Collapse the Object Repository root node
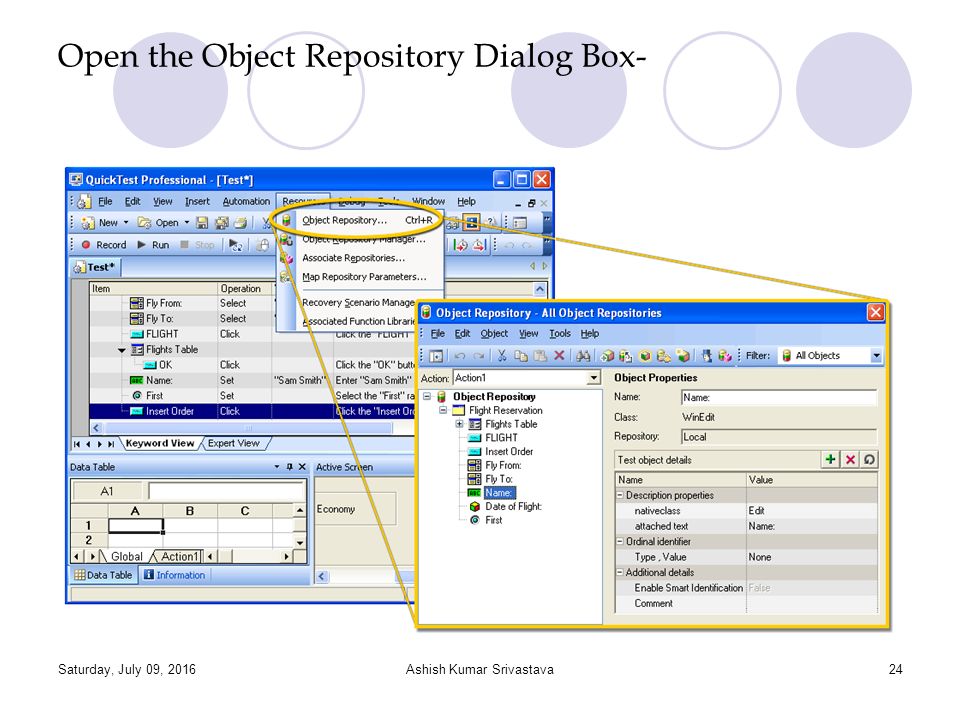 tap(427, 397)
